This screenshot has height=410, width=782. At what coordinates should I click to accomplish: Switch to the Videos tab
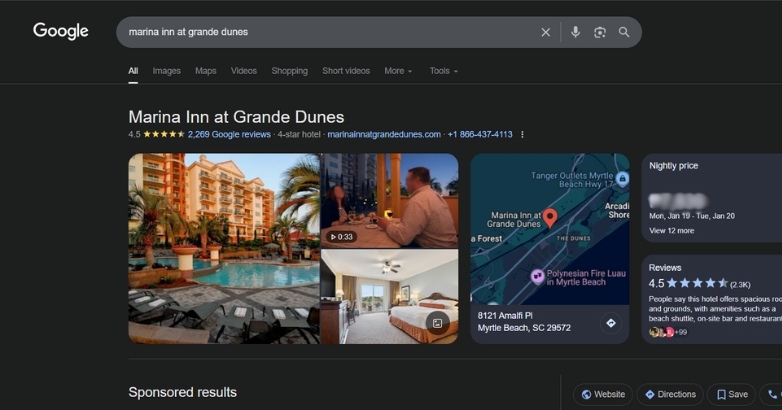244,71
